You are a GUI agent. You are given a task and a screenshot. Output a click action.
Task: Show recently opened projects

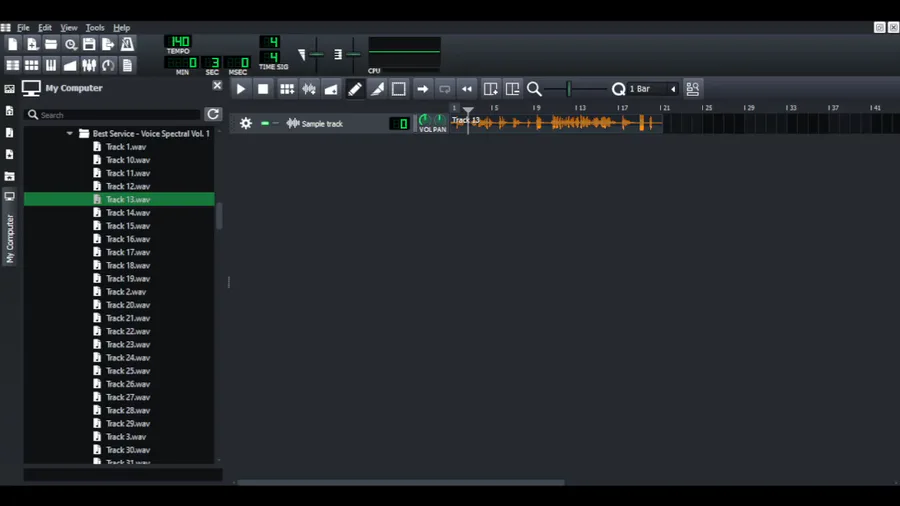(70, 44)
